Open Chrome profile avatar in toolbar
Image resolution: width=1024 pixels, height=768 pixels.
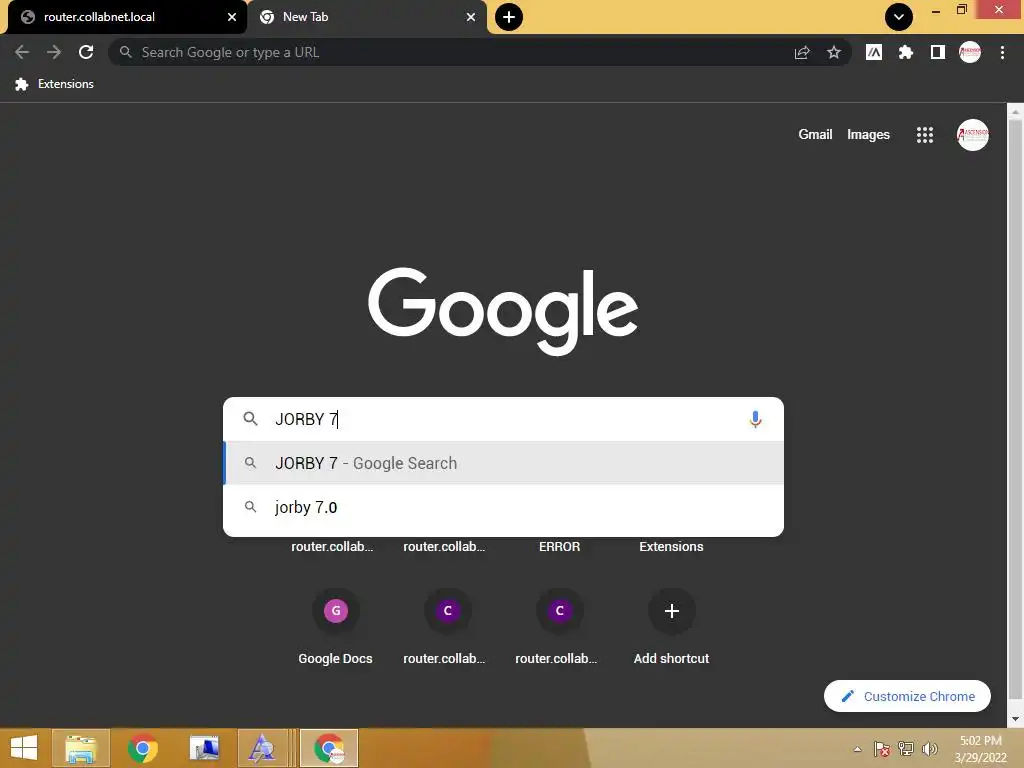pyautogui.click(x=970, y=52)
